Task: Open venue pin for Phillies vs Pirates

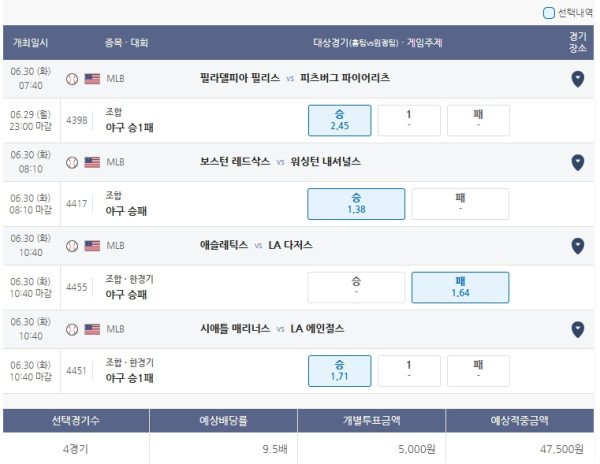Action: (x=577, y=79)
